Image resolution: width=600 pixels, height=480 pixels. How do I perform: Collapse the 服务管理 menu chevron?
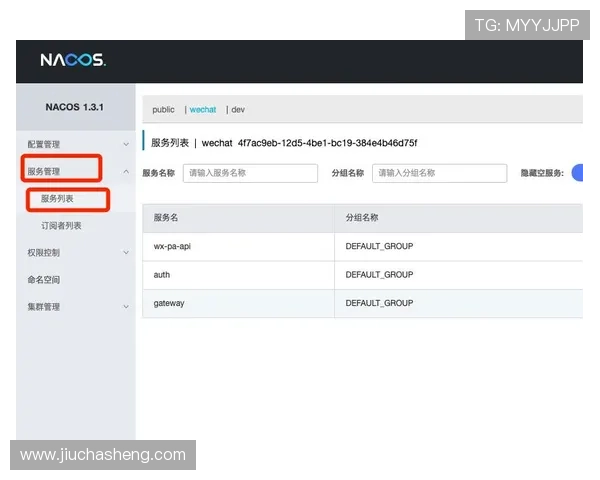(126, 172)
